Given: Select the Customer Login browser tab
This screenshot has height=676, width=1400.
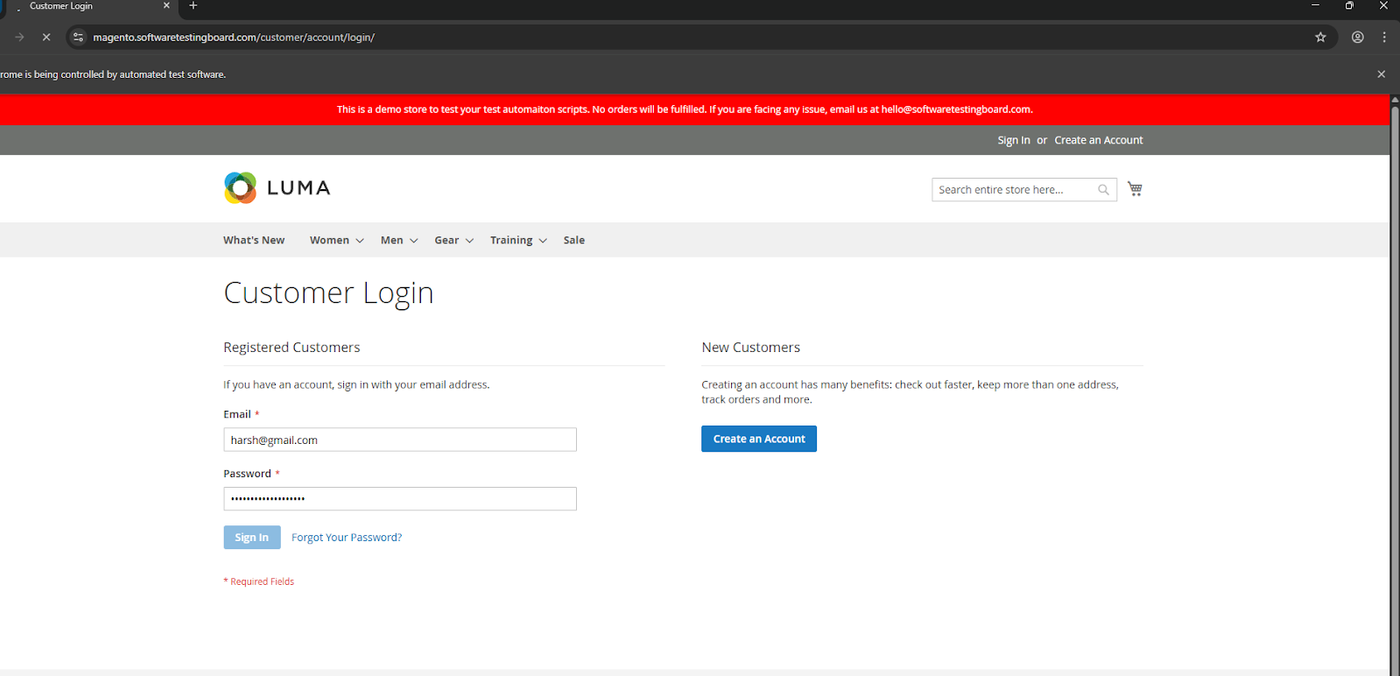Looking at the screenshot, I should [x=90, y=6].
